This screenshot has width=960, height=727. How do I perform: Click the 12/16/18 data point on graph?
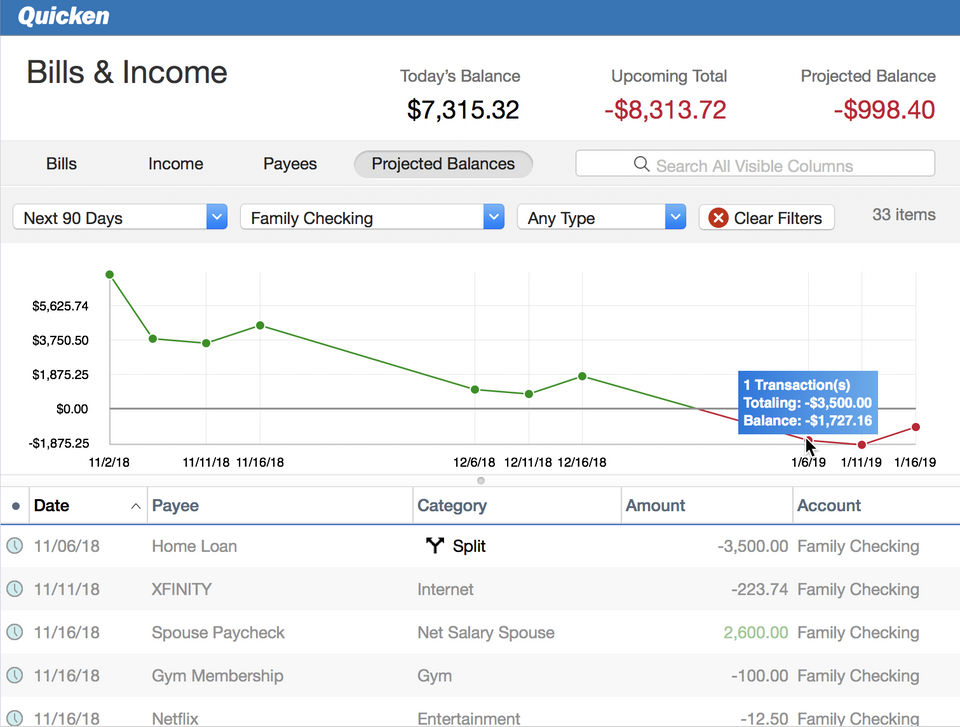coord(582,376)
